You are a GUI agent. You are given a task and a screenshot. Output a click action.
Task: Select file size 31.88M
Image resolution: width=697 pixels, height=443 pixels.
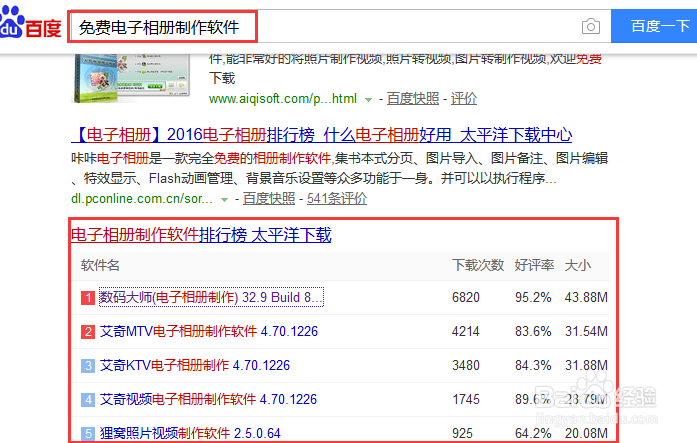586,365
